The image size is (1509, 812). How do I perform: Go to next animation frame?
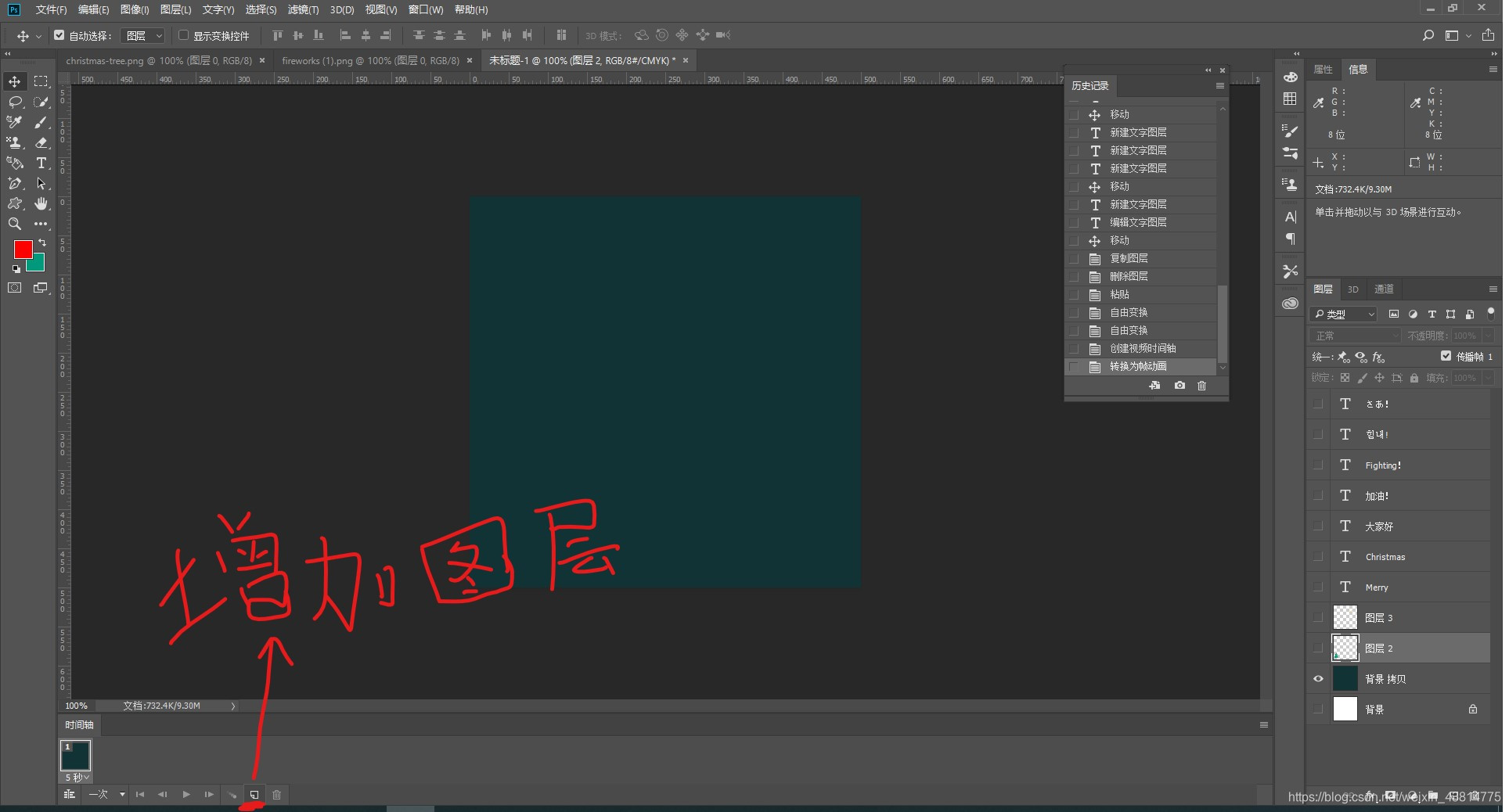pyautogui.click(x=209, y=795)
